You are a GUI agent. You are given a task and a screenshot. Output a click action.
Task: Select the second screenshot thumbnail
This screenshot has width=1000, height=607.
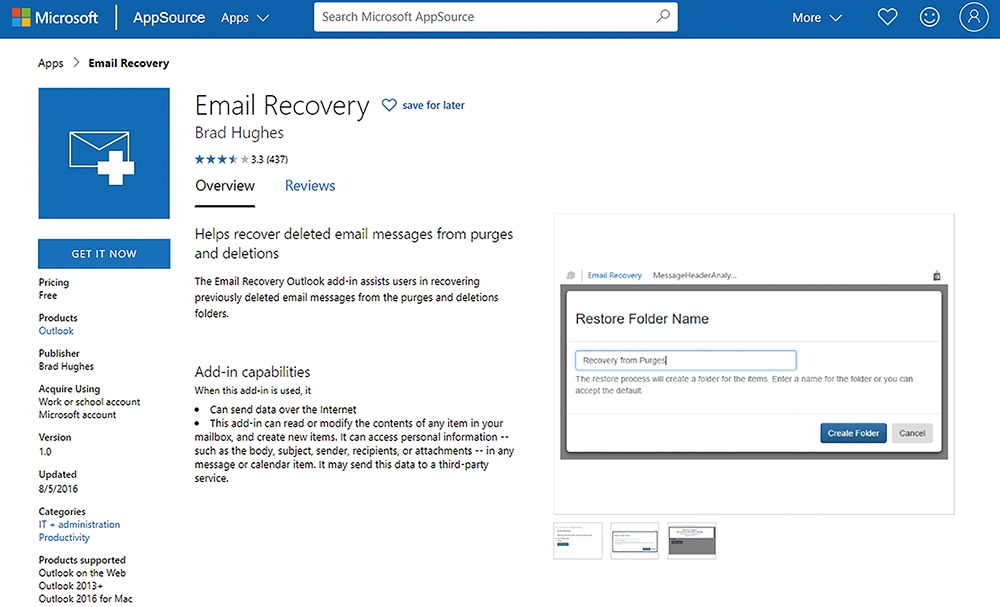coord(635,541)
